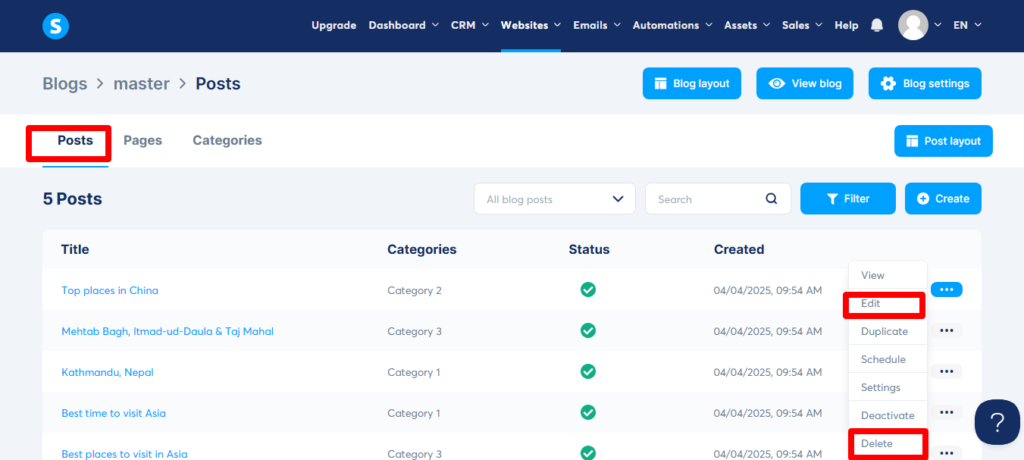Open three-dots menu for Best time to visit Asia

(x=946, y=412)
